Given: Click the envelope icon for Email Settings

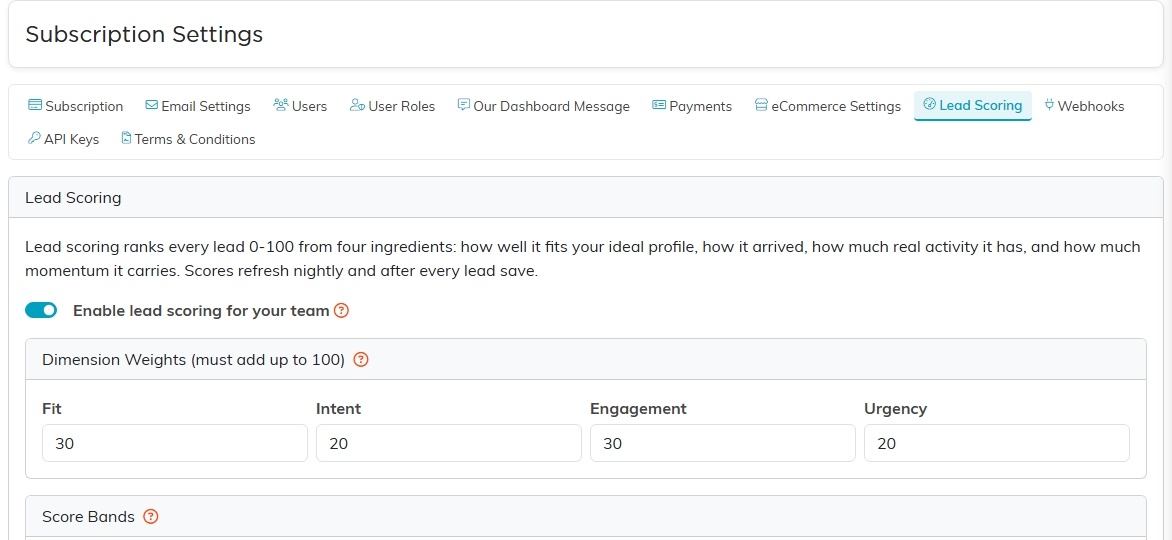Looking at the screenshot, I should coord(152,105).
